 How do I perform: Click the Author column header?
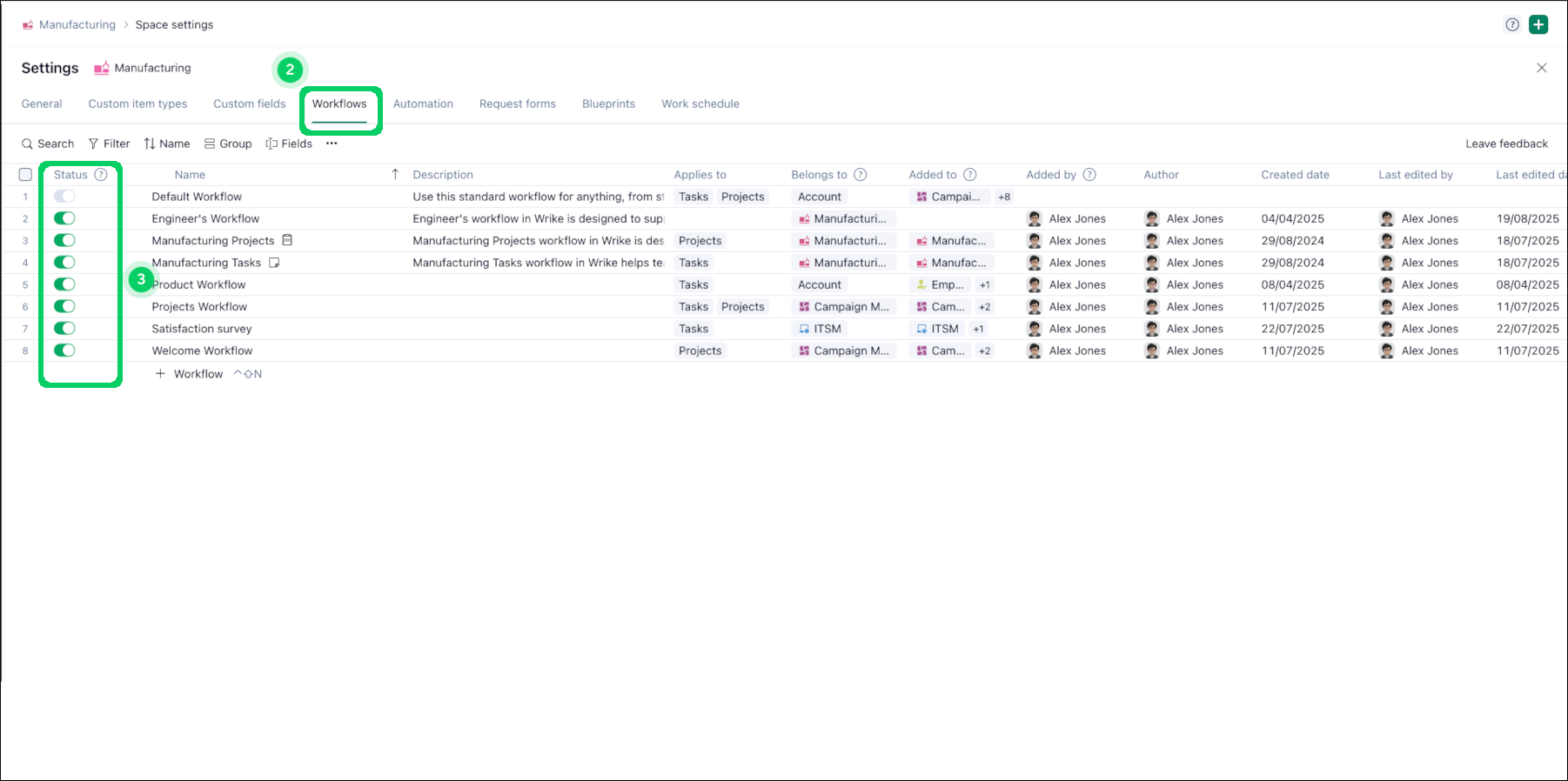[1161, 174]
